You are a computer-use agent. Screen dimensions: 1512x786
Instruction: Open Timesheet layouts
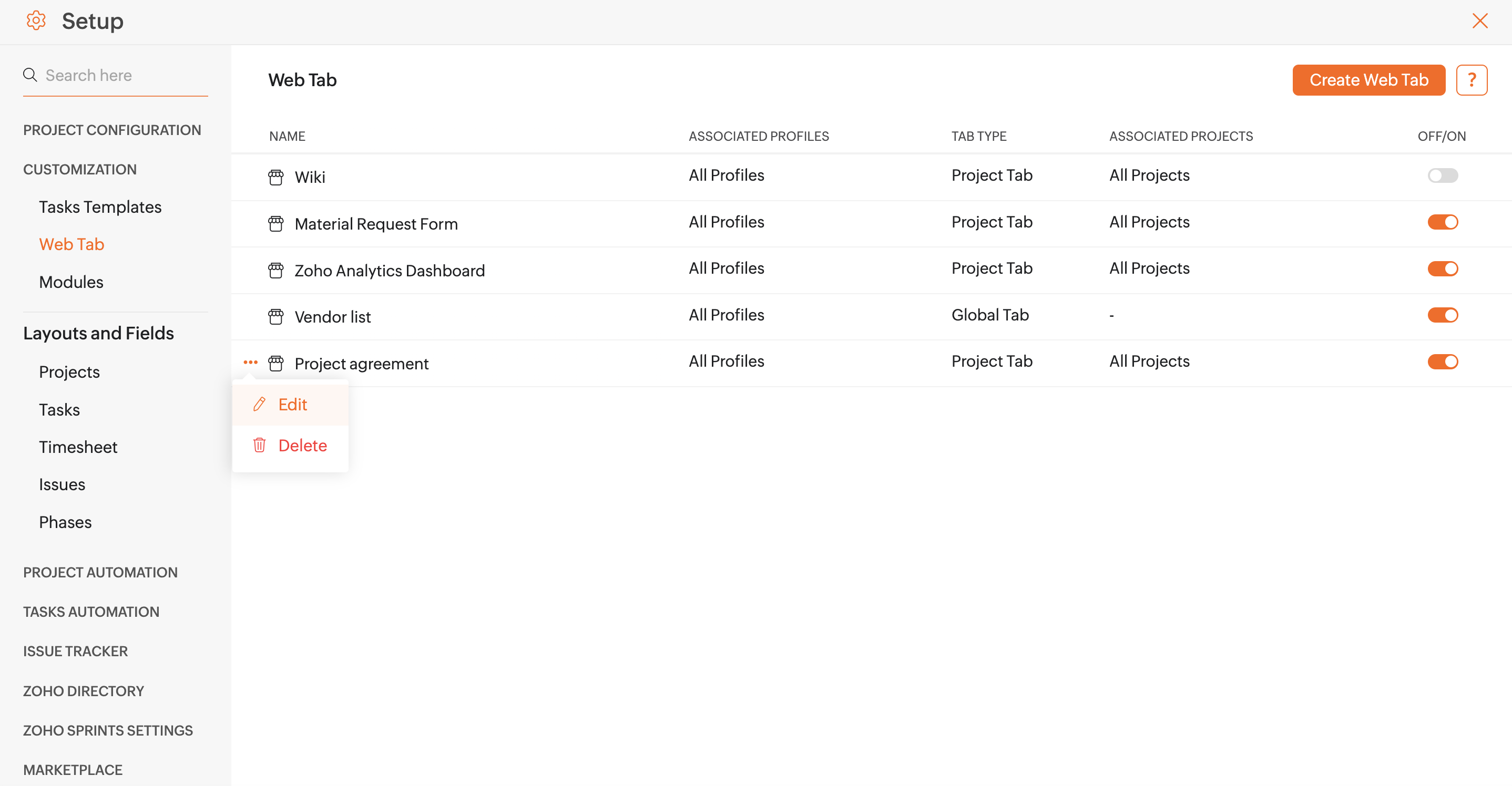(78, 447)
